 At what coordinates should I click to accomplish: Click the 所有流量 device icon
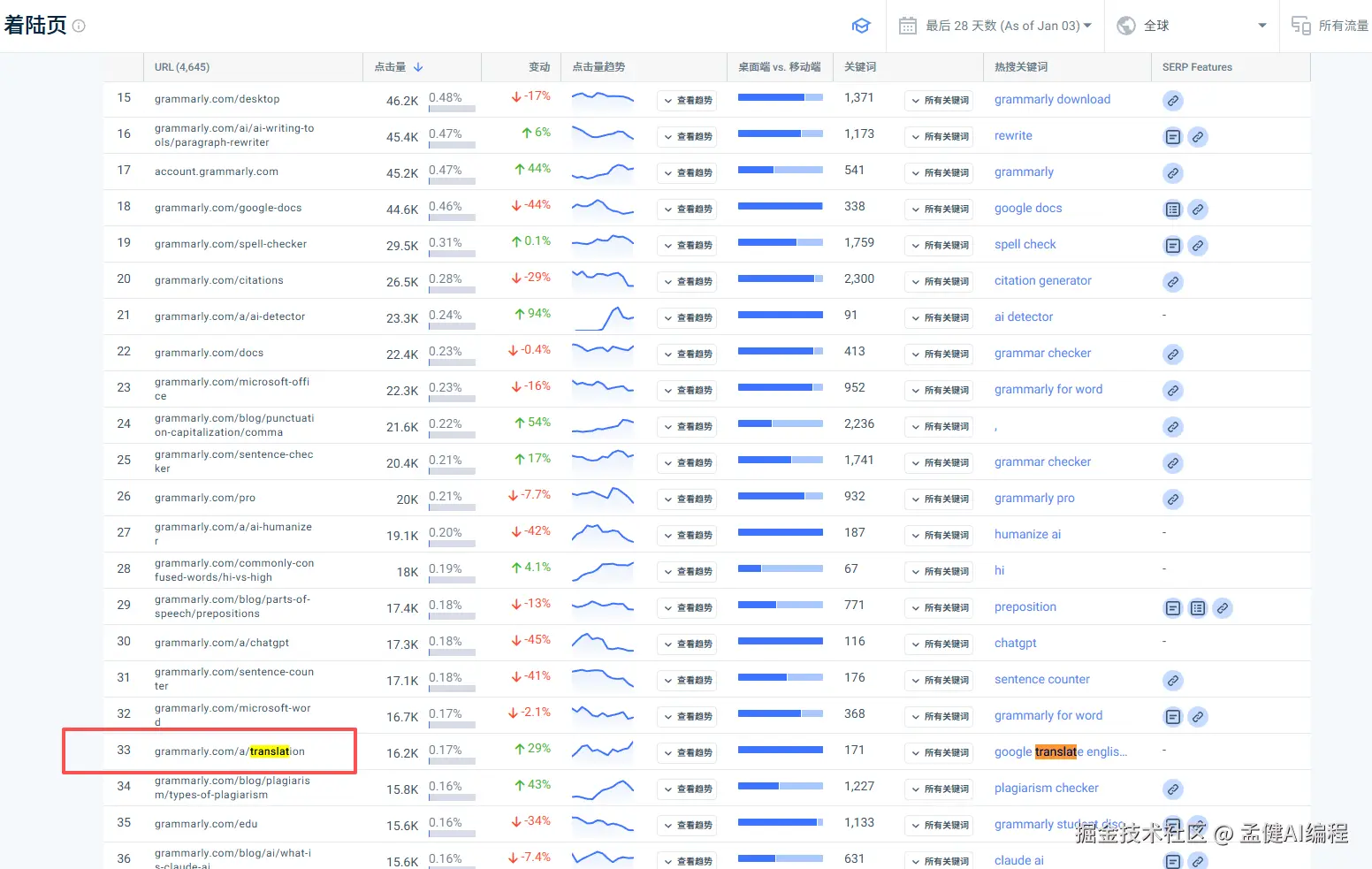pos(1300,26)
